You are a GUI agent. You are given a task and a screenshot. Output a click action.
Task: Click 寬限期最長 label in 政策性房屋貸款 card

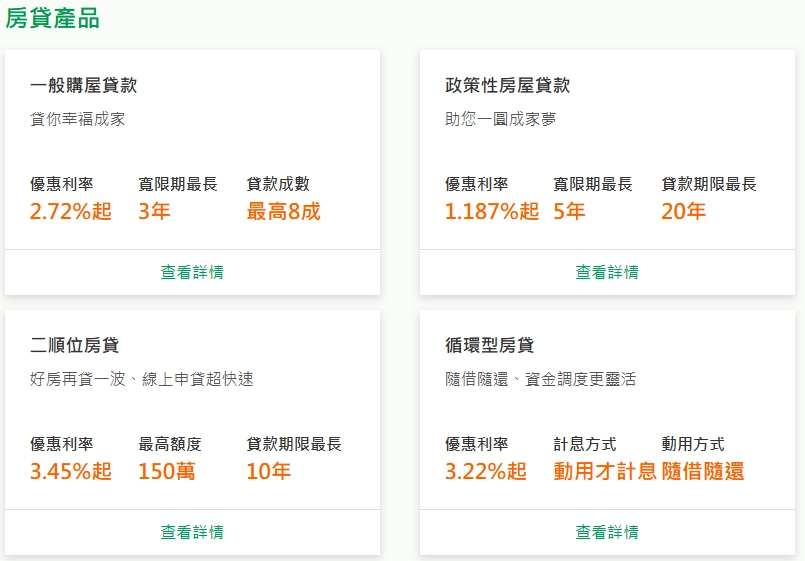coord(592,184)
